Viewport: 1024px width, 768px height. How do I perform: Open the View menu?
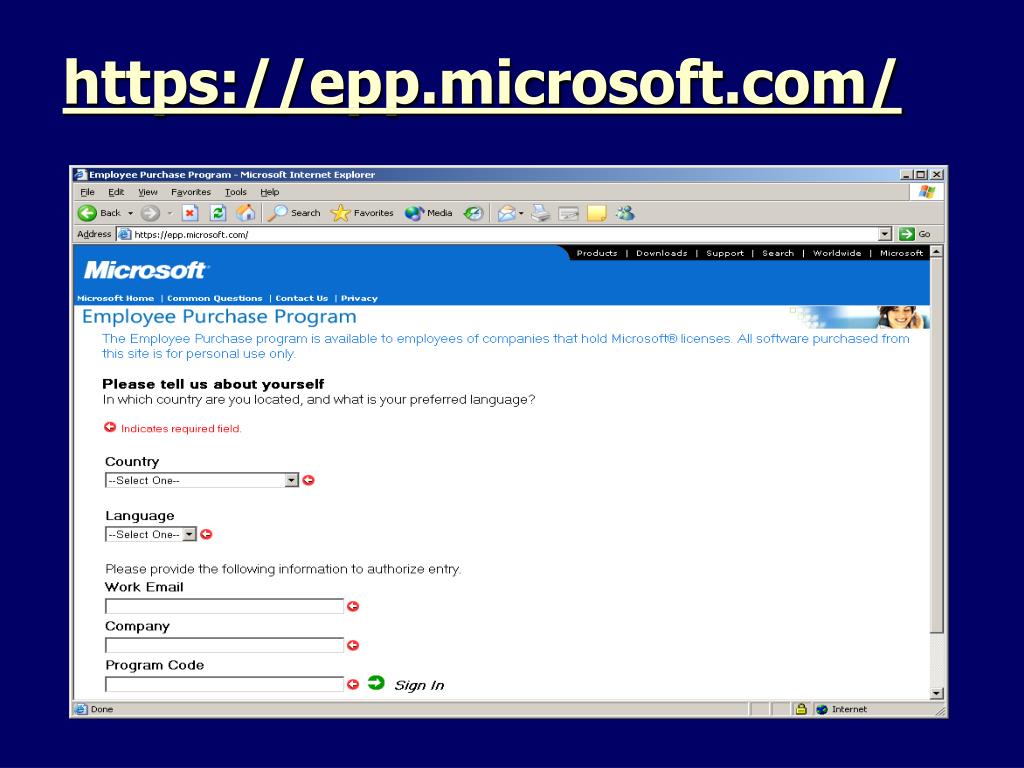(148, 192)
